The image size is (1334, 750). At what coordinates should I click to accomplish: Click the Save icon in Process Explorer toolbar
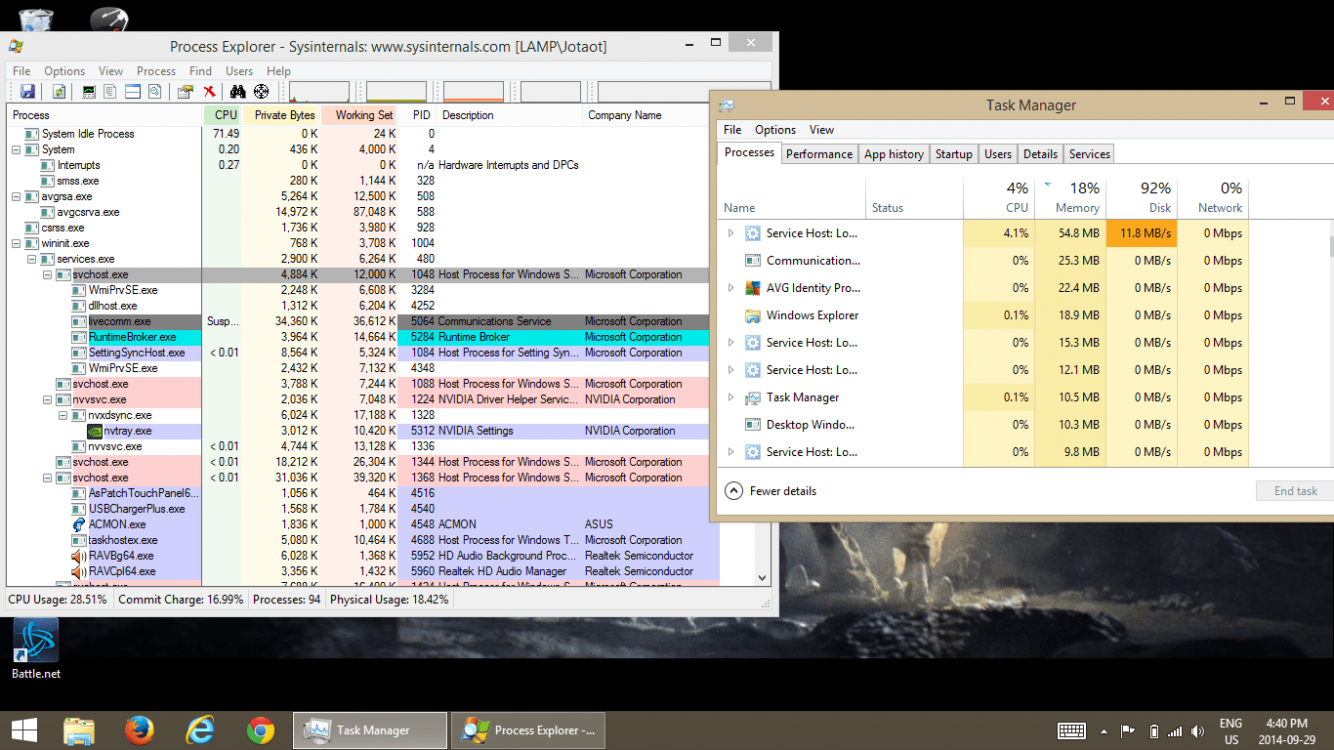pos(28,92)
